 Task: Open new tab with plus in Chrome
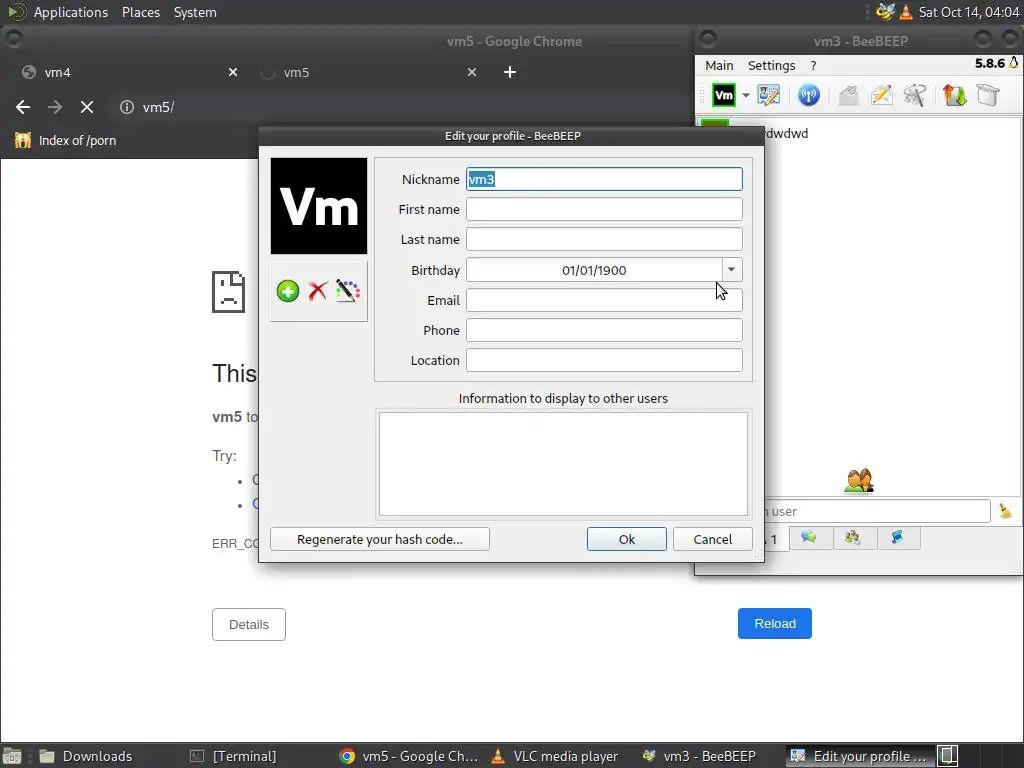(510, 72)
